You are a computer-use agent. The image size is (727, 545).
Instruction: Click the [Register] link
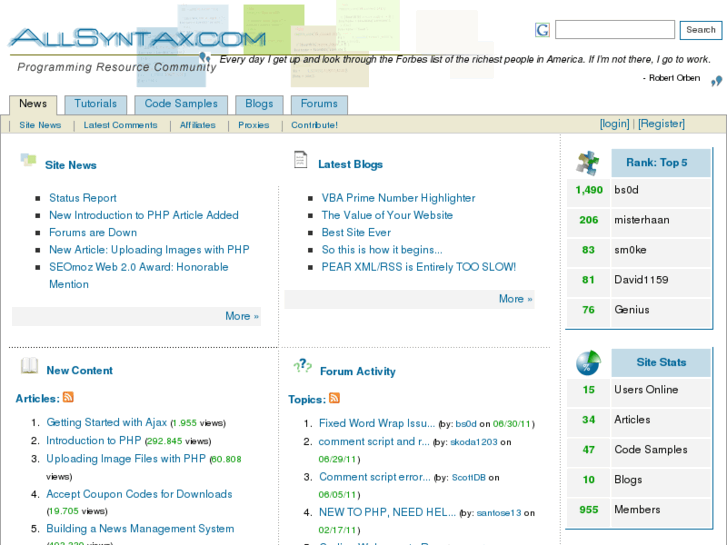661,124
